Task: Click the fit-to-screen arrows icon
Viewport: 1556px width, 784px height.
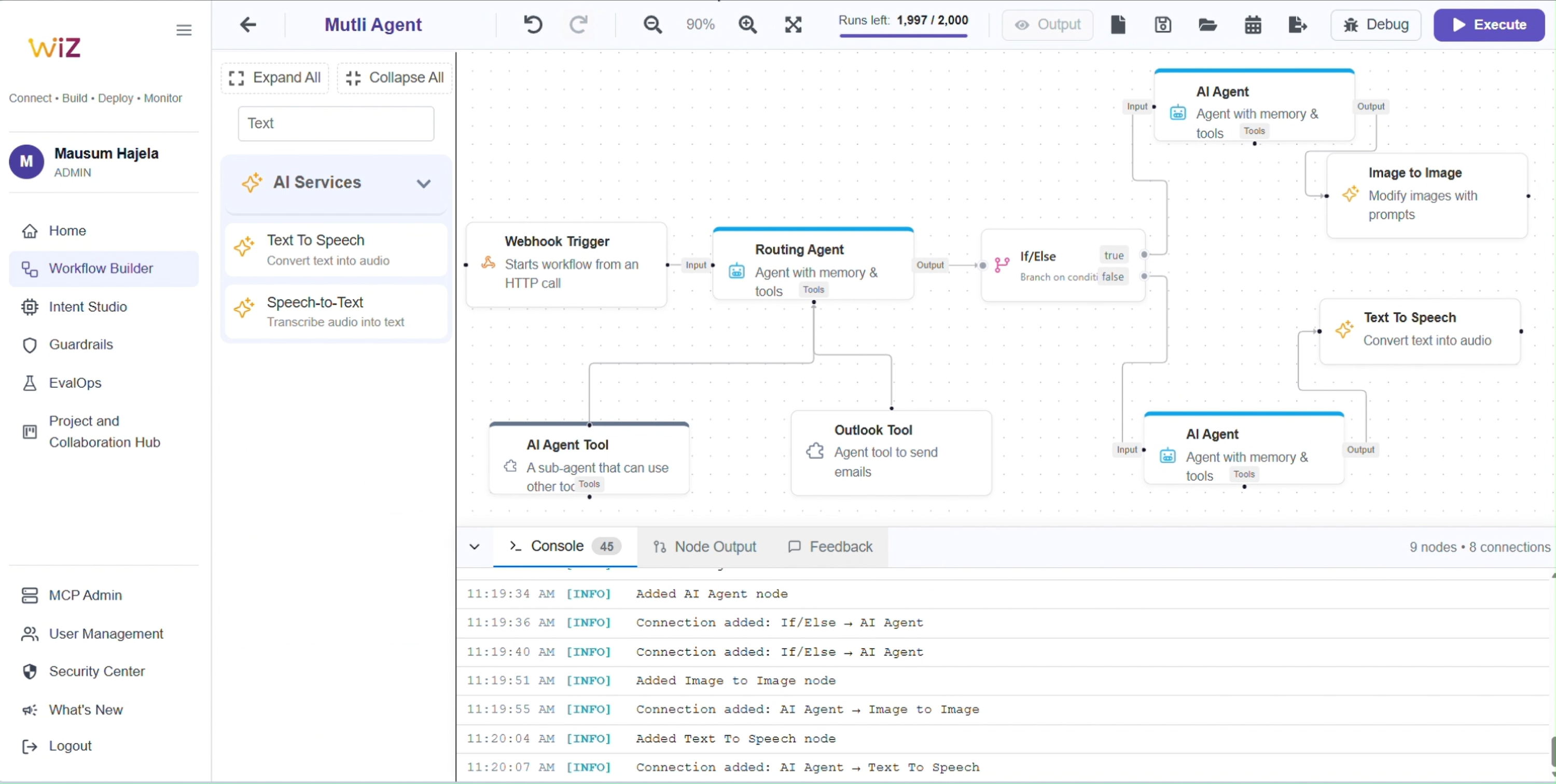Action: (x=793, y=25)
